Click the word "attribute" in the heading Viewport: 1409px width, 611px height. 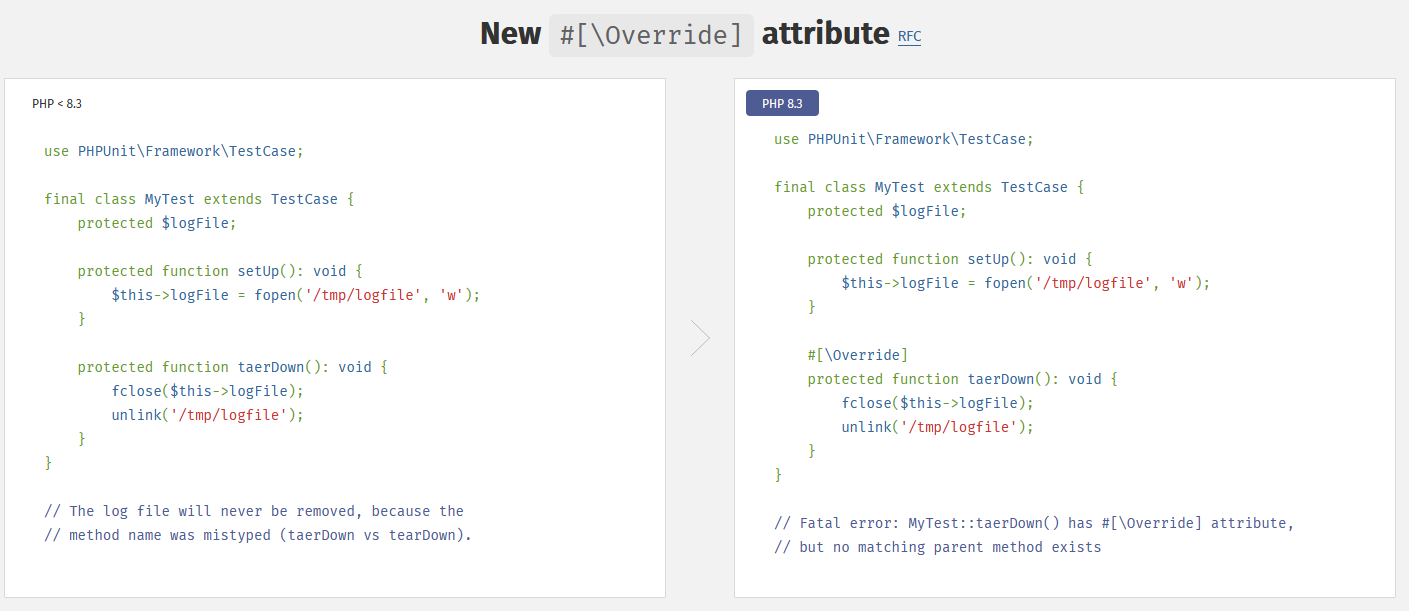[x=825, y=34]
